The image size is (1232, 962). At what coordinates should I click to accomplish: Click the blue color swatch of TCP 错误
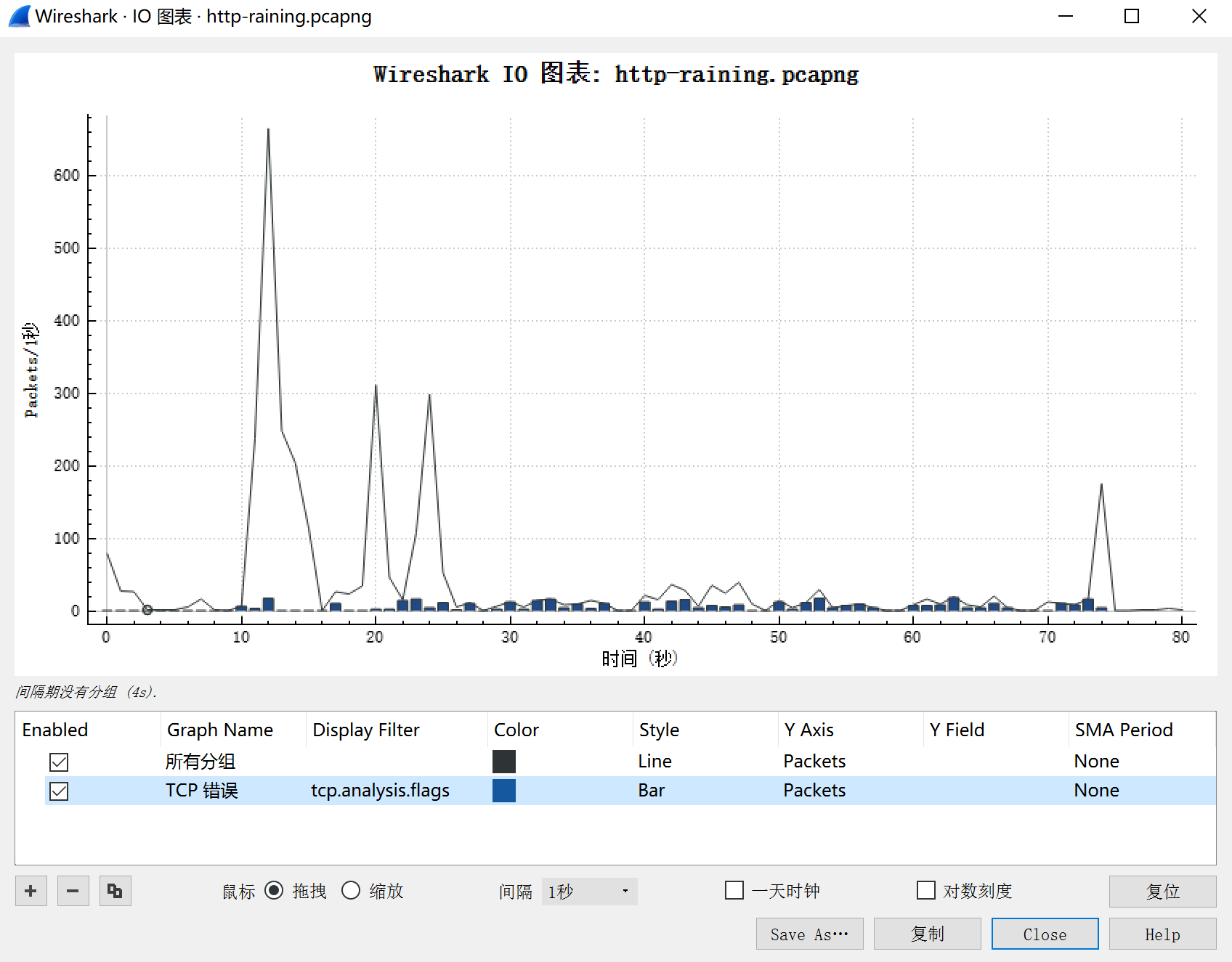pos(504,791)
